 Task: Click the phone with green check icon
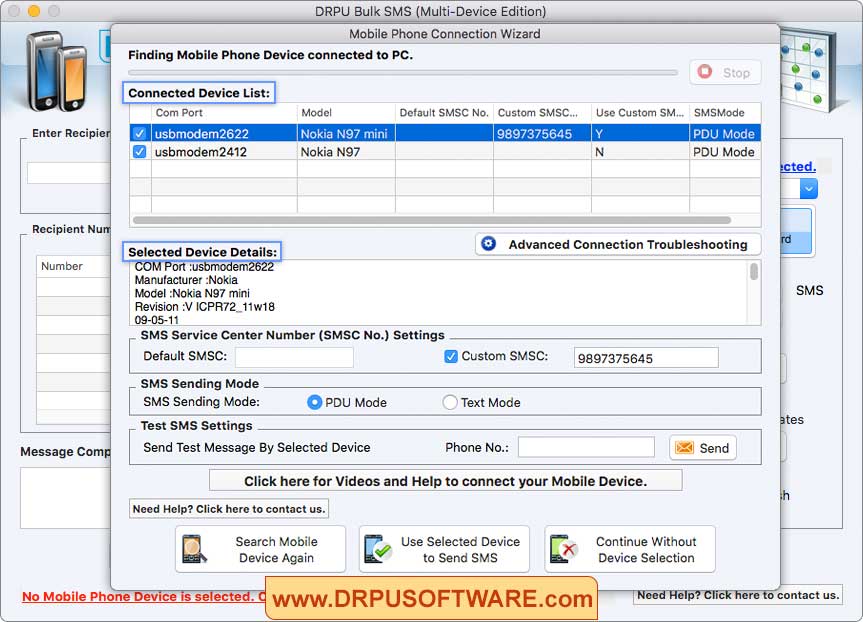point(378,549)
